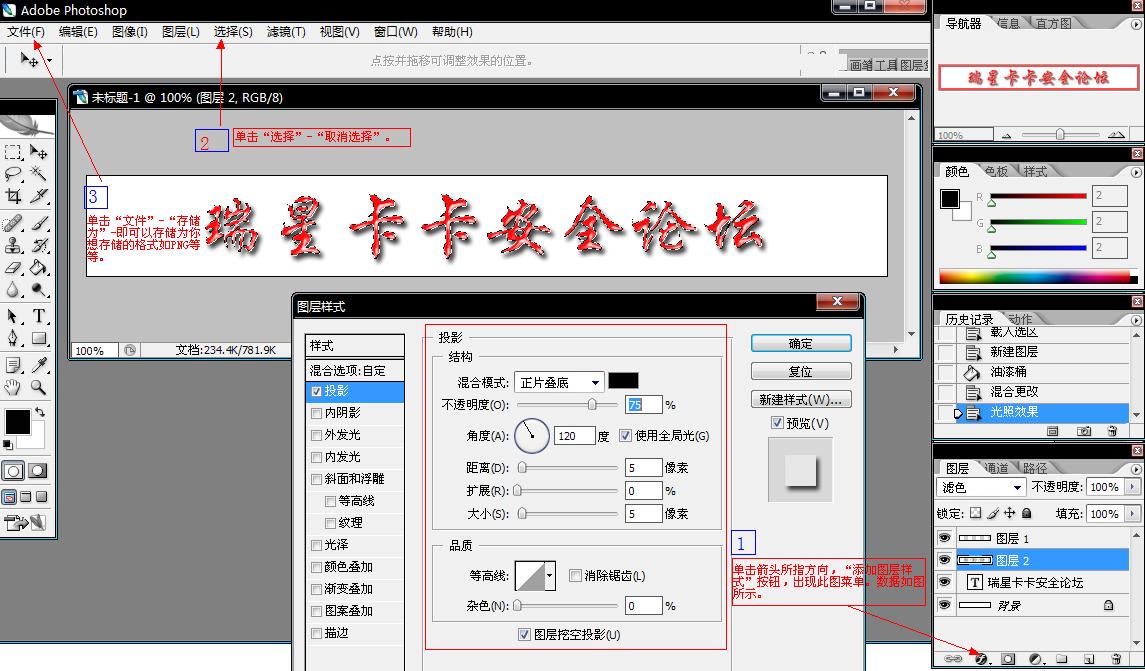Select the Healing Brush tool
The height and width of the screenshot is (671, 1145).
pyautogui.click(x=12, y=223)
